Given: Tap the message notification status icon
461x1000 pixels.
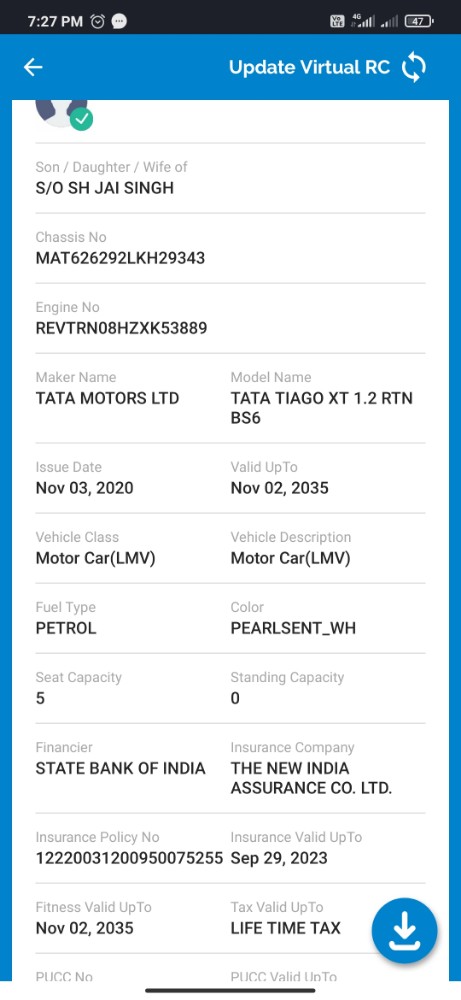Looking at the screenshot, I should (119, 21).
